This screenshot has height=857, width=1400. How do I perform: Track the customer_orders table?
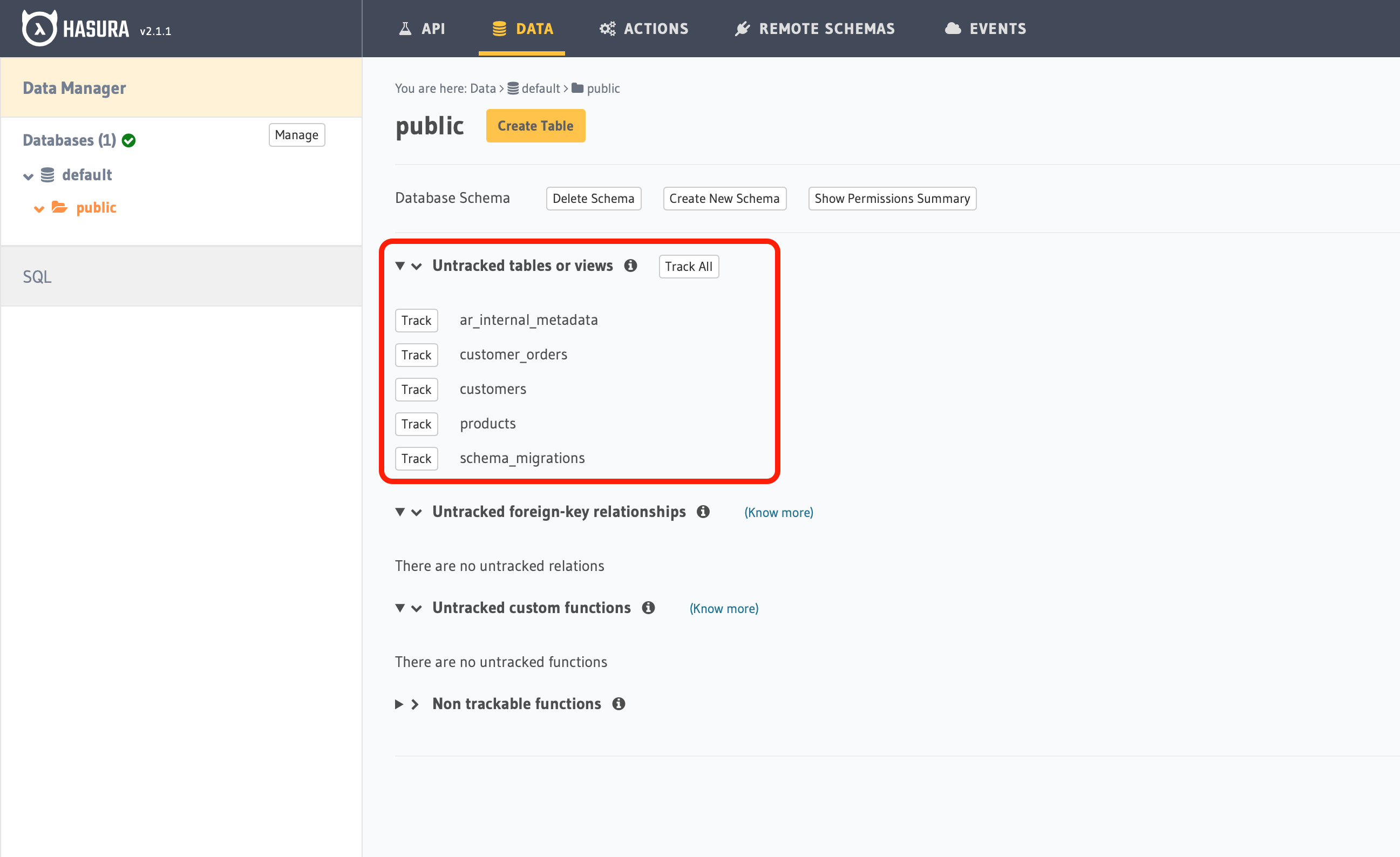point(416,355)
